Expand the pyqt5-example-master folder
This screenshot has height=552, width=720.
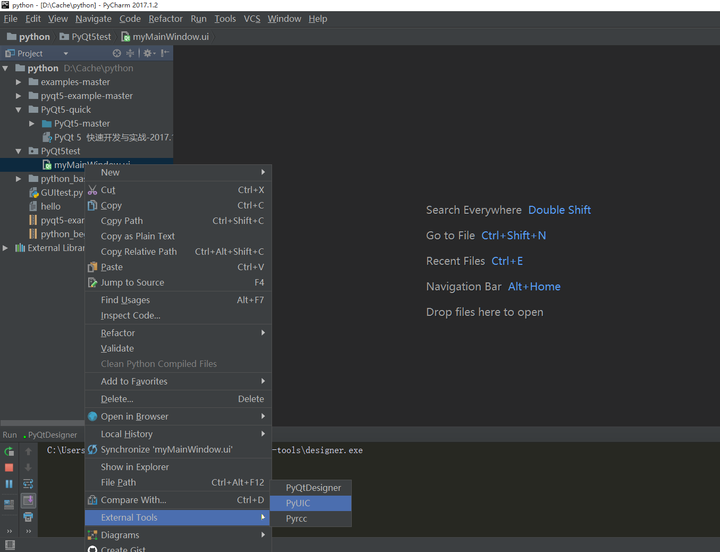pos(18,96)
